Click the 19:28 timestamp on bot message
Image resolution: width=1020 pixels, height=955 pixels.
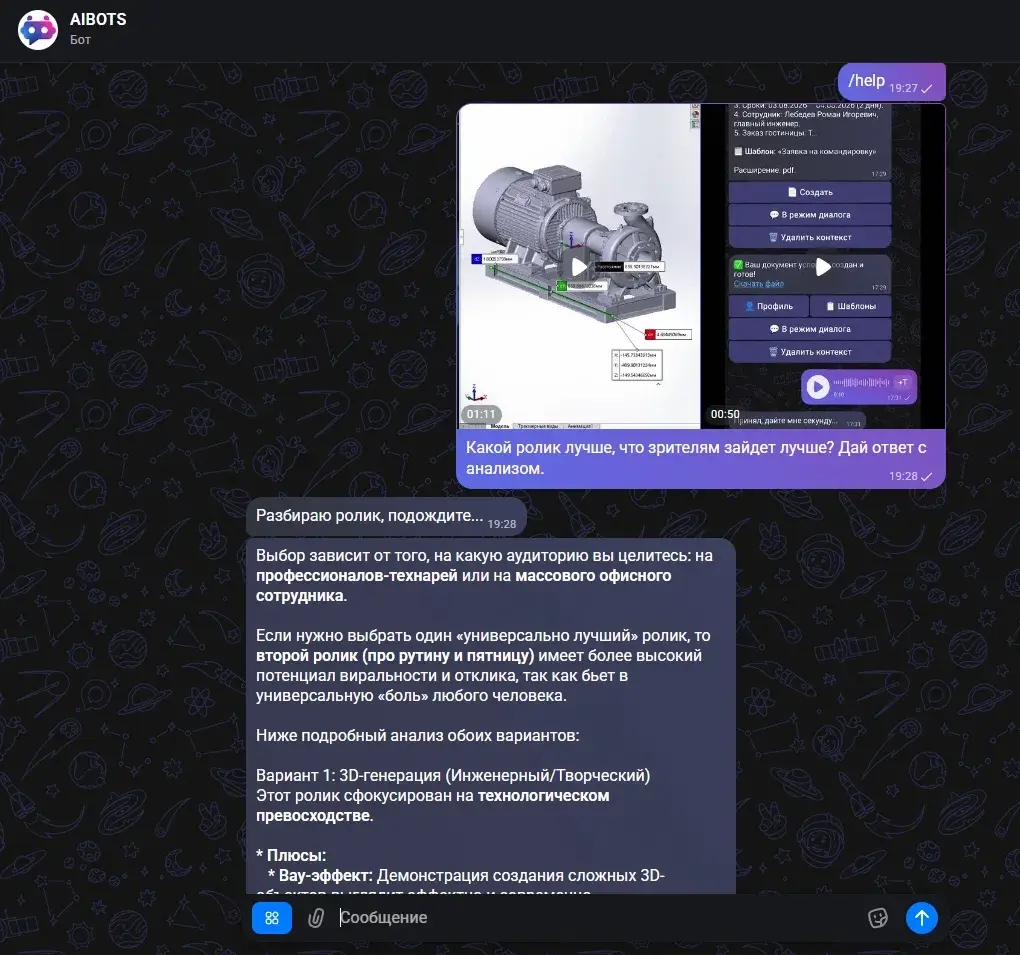[x=502, y=524]
